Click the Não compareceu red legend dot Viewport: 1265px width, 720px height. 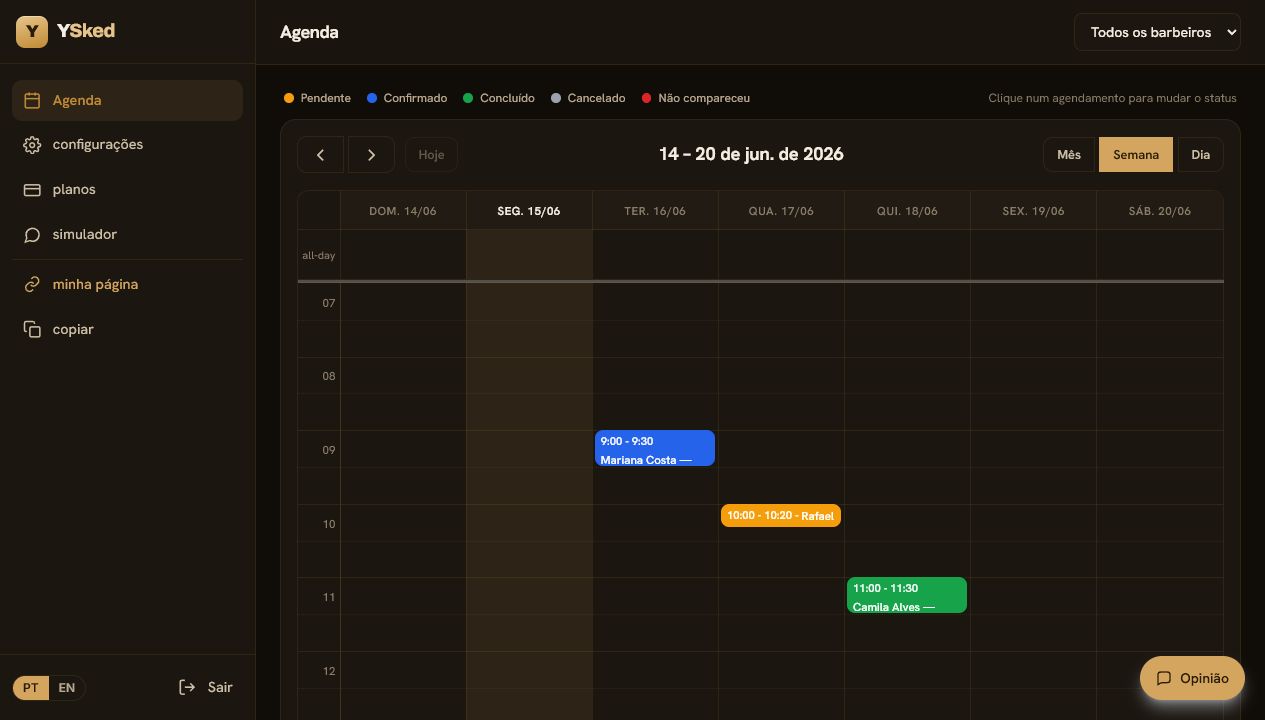click(647, 98)
